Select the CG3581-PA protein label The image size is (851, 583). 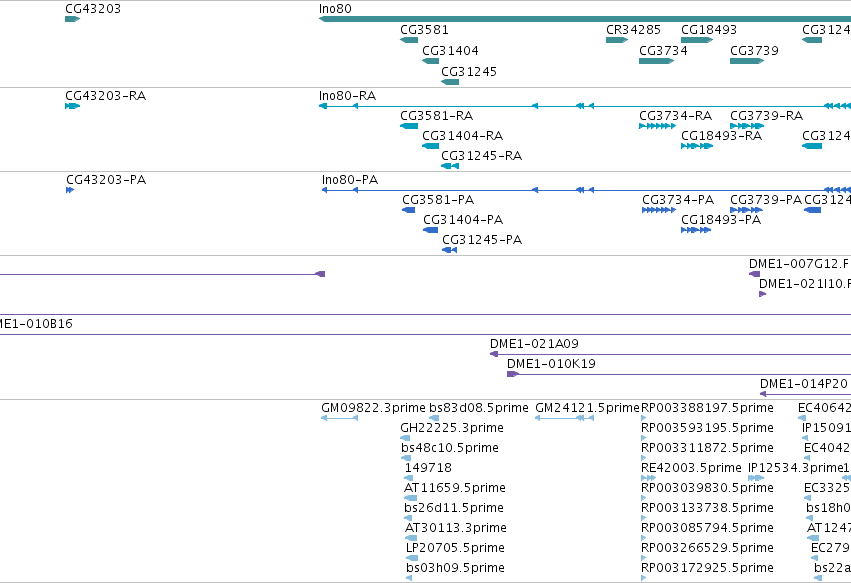pos(439,200)
